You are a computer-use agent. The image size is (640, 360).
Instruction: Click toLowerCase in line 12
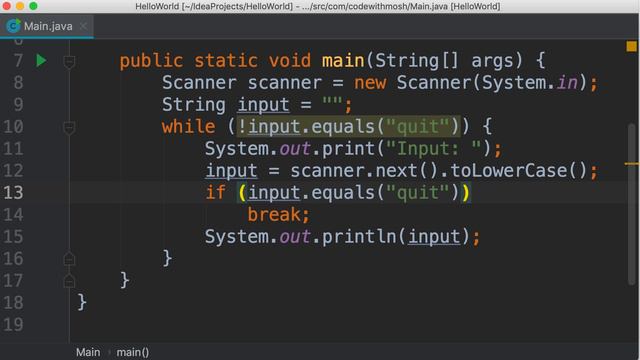[x=508, y=170]
